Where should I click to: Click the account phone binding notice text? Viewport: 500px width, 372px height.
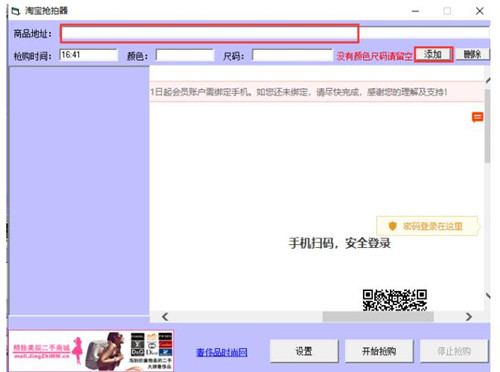299,92
